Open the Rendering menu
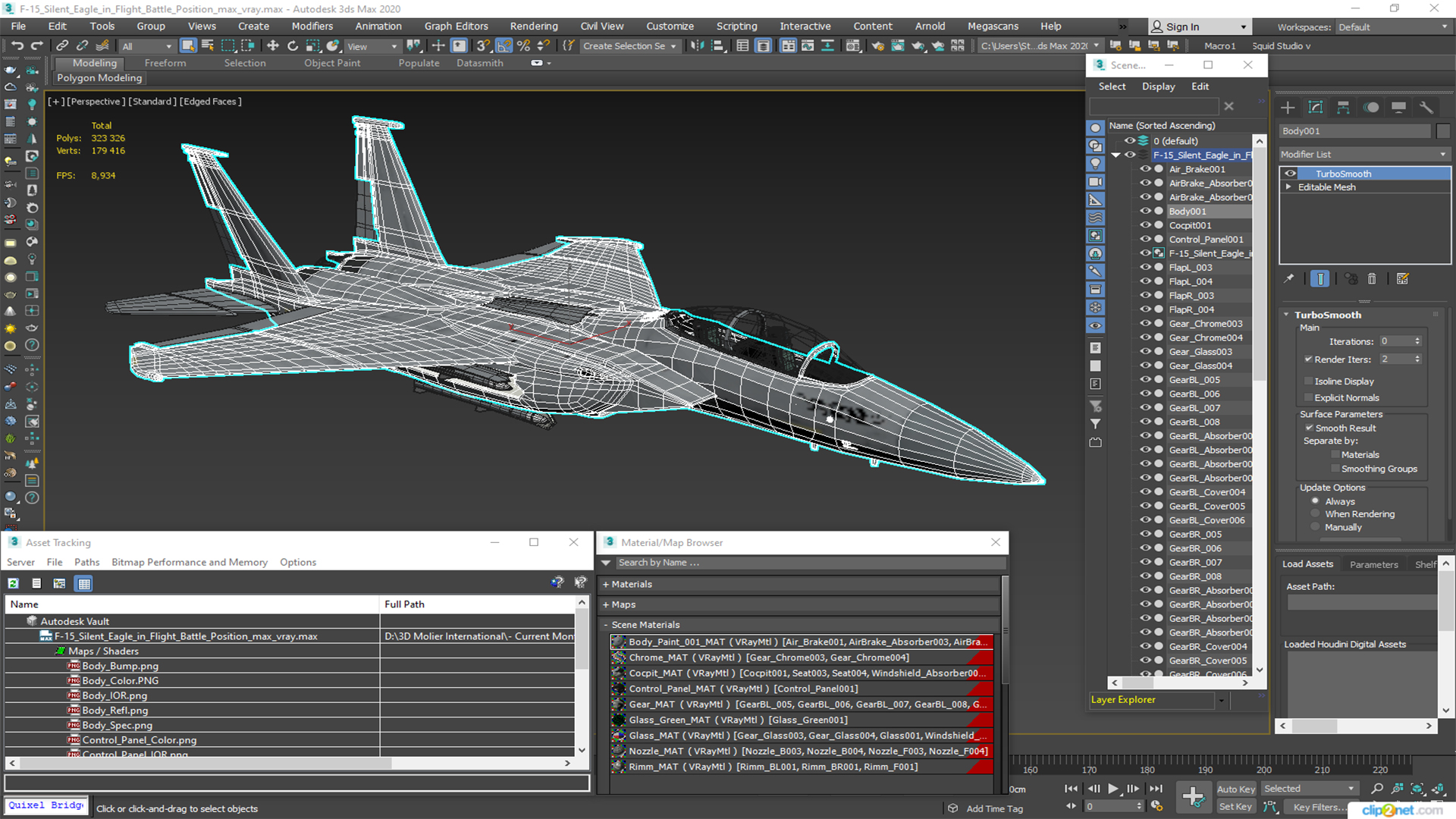 pyautogui.click(x=533, y=26)
